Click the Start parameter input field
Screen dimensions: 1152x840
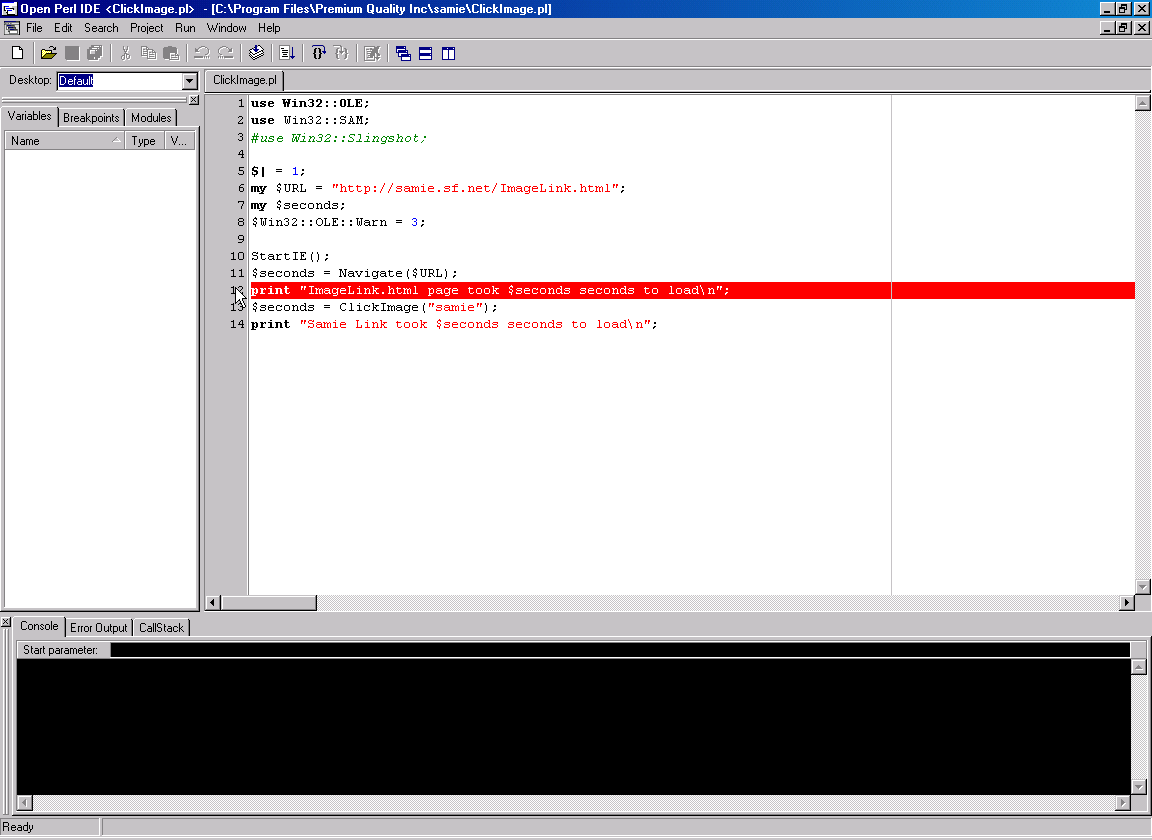coord(620,650)
